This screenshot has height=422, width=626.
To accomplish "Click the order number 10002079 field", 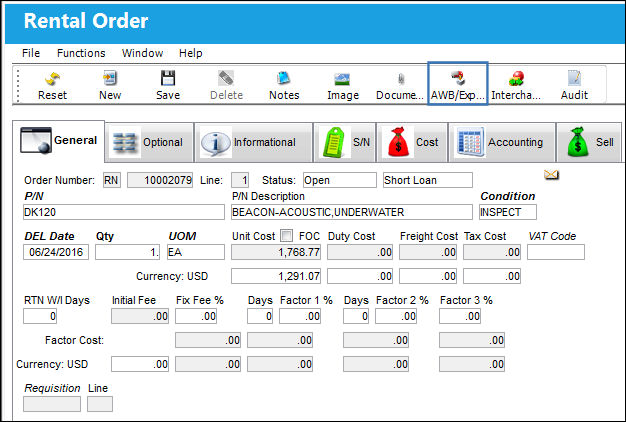I will pos(160,180).
